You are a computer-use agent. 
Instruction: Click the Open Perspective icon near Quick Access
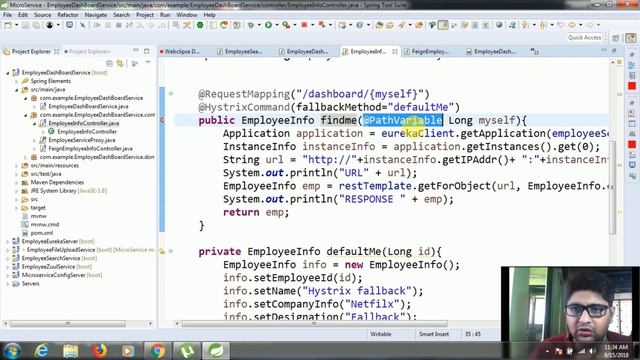(x=616, y=38)
